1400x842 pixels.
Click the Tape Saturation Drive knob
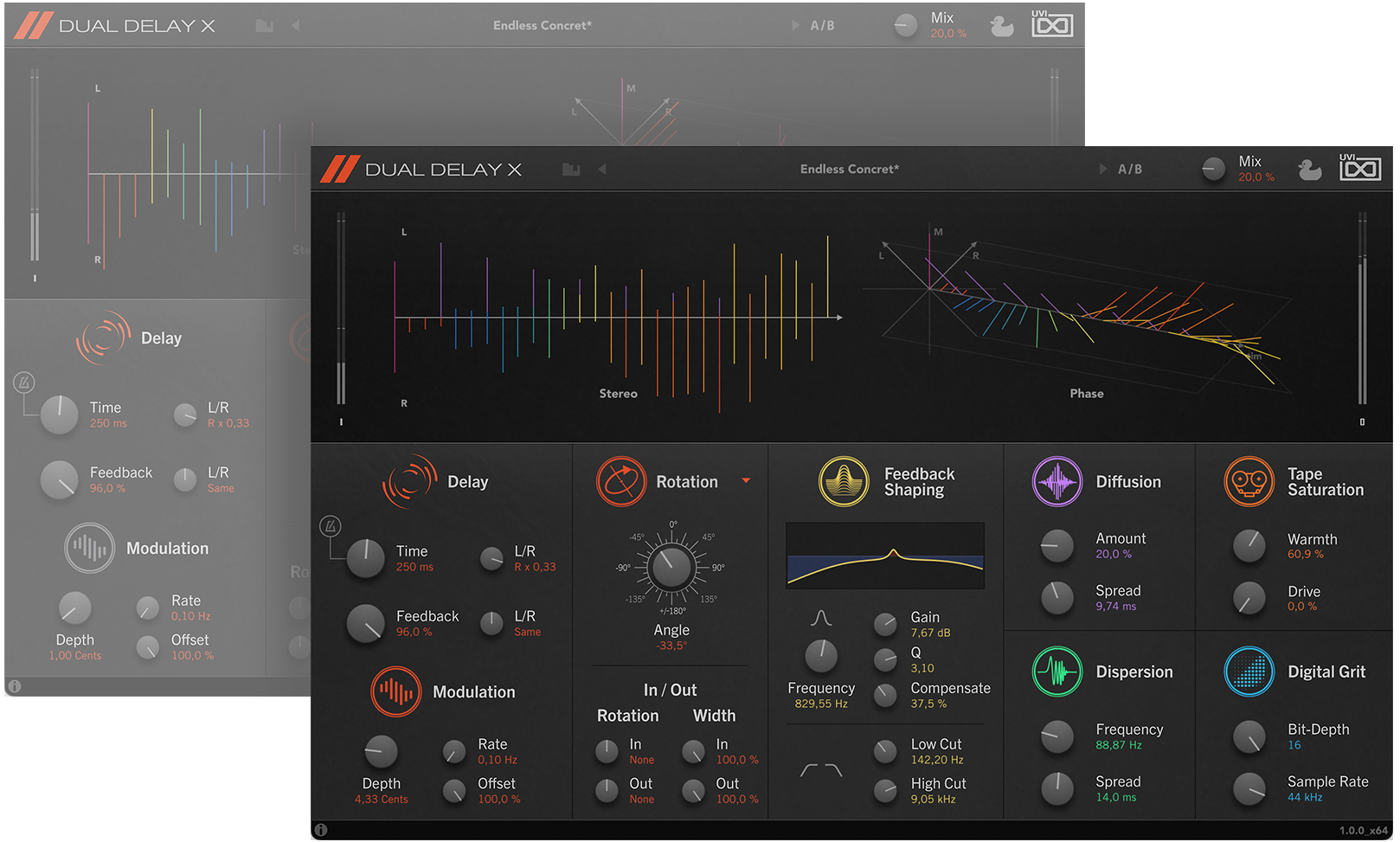(x=1249, y=598)
